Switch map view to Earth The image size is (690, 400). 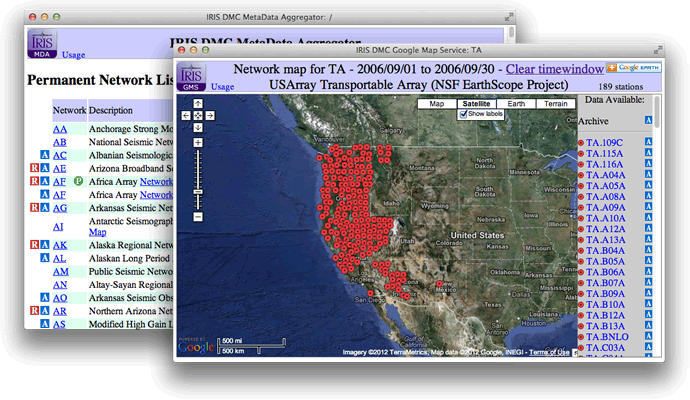click(516, 104)
